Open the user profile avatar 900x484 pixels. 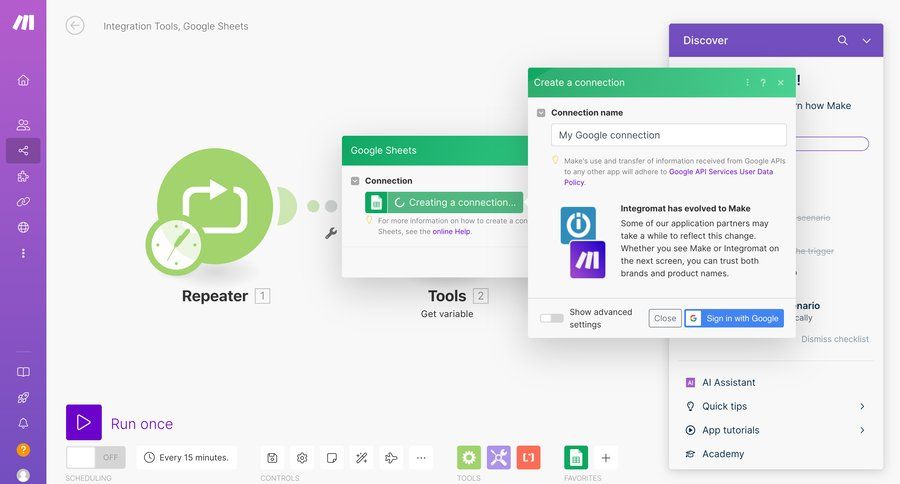(x=23, y=475)
